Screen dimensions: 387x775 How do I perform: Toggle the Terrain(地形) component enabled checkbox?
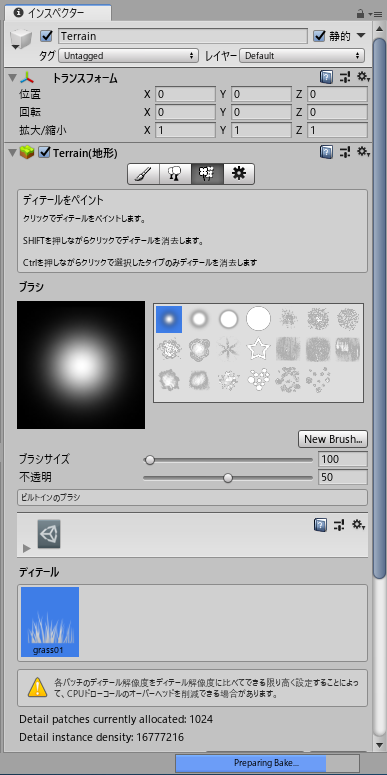coord(44,153)
